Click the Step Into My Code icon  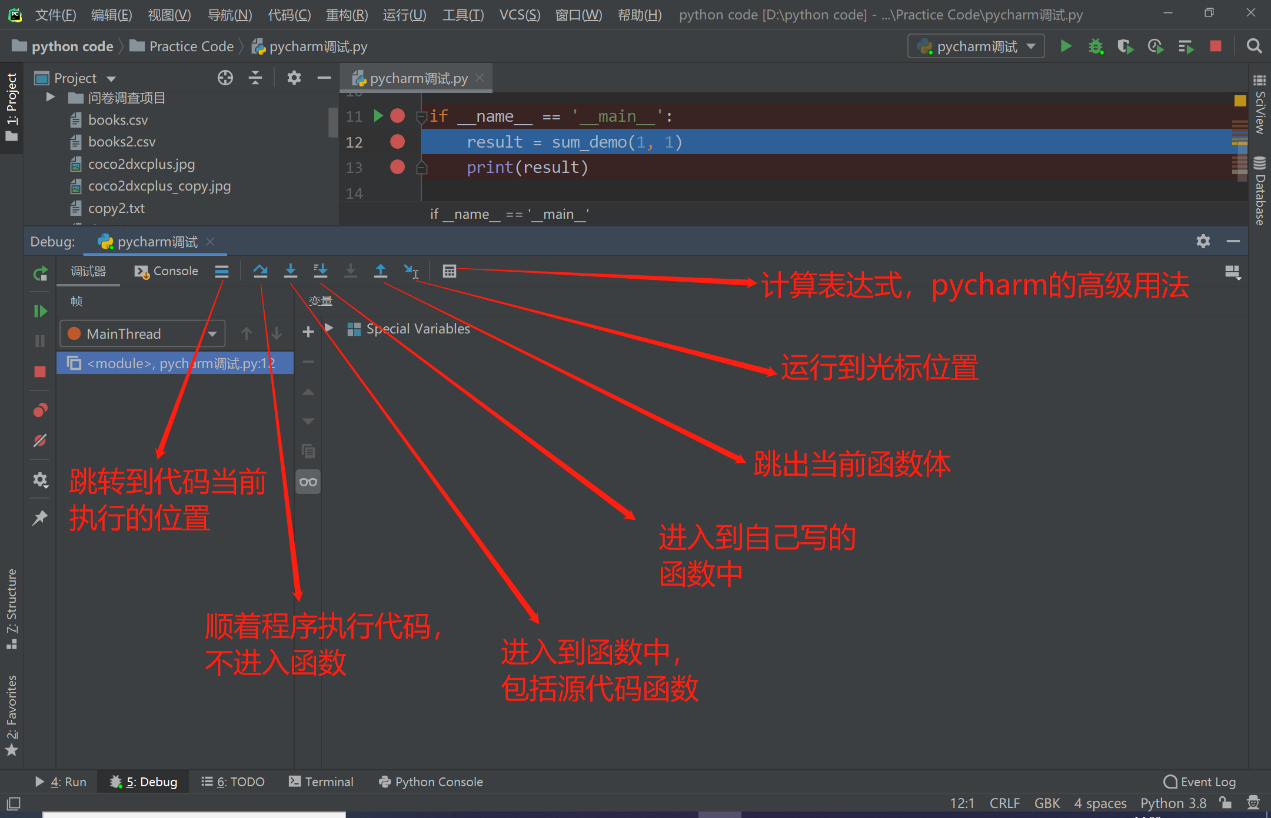[x=321, y=271]
